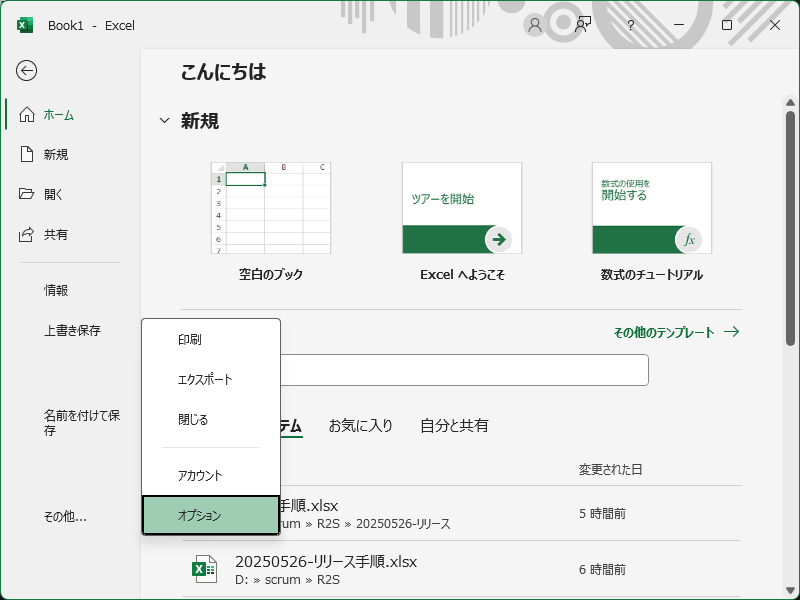Image resolution: width=800 pixels, height=600 pixels.
Task: Select 上書き保存 in the sidebar
Action: (x=72, y=331)
